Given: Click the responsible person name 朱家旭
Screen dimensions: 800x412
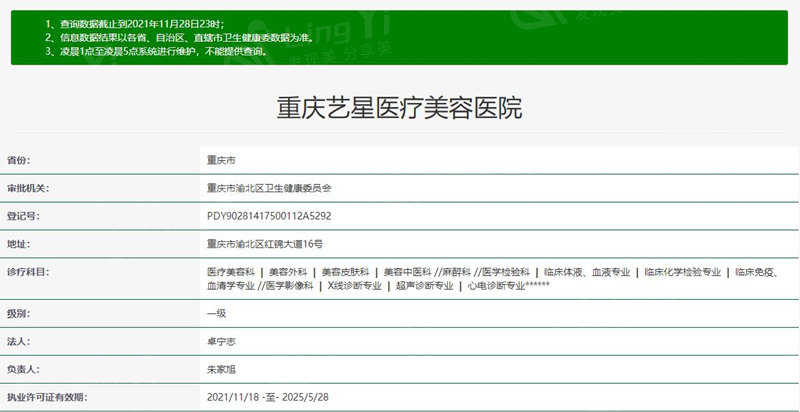Looking at the screenshot, I should tap(221, 370).
